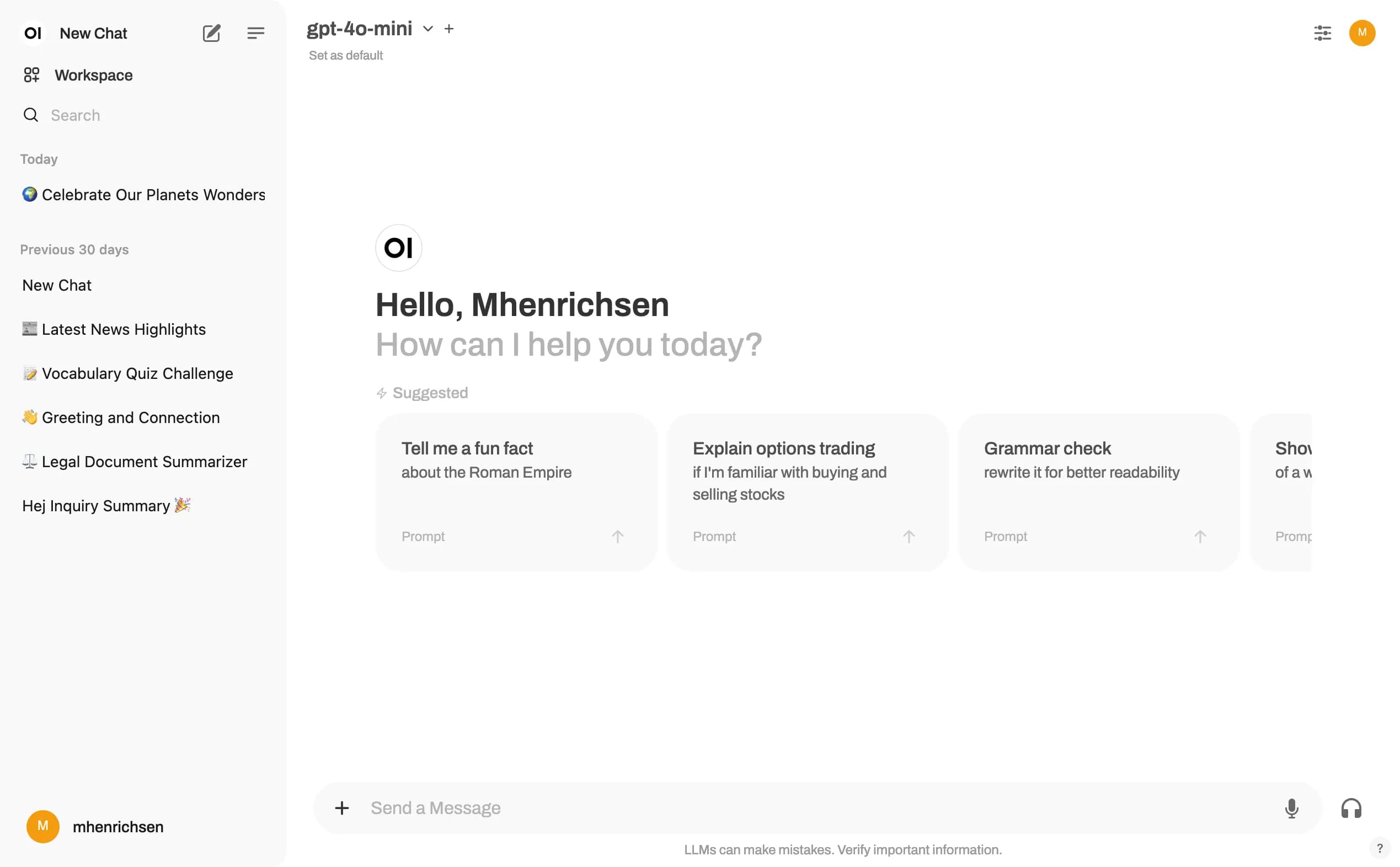This screenshot has height=867, width=1400.
Task: Open the help question mark button
Action: 1380,848
